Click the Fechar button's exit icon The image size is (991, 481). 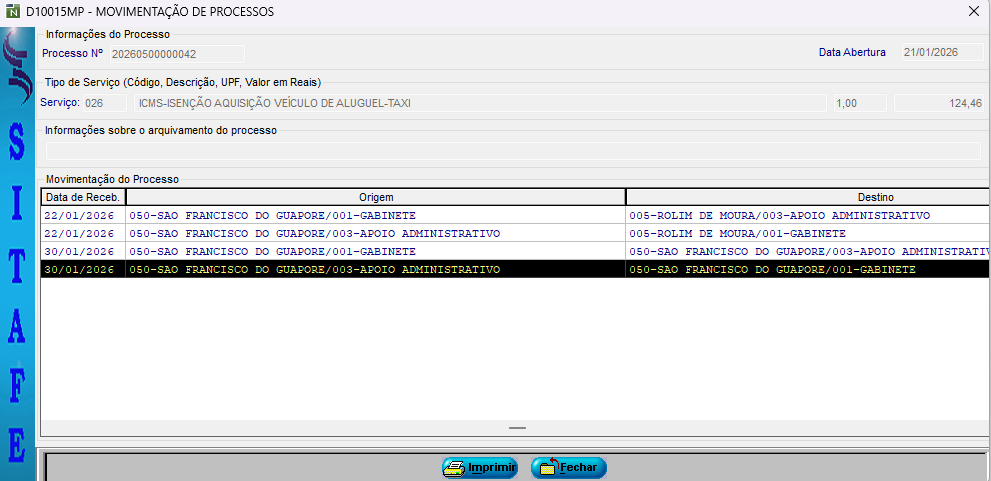[547, 468]
